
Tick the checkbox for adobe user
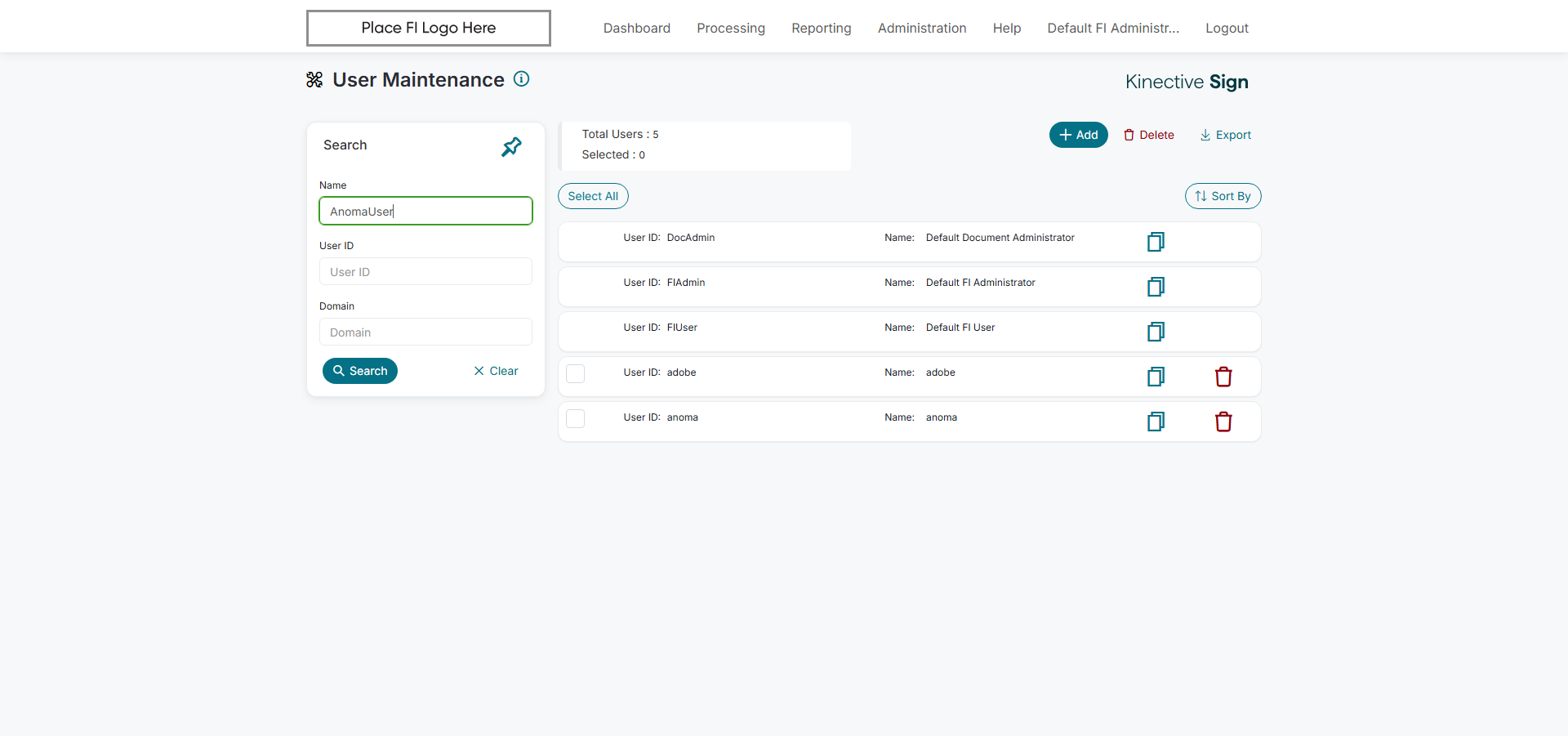[x=576, y=373]
